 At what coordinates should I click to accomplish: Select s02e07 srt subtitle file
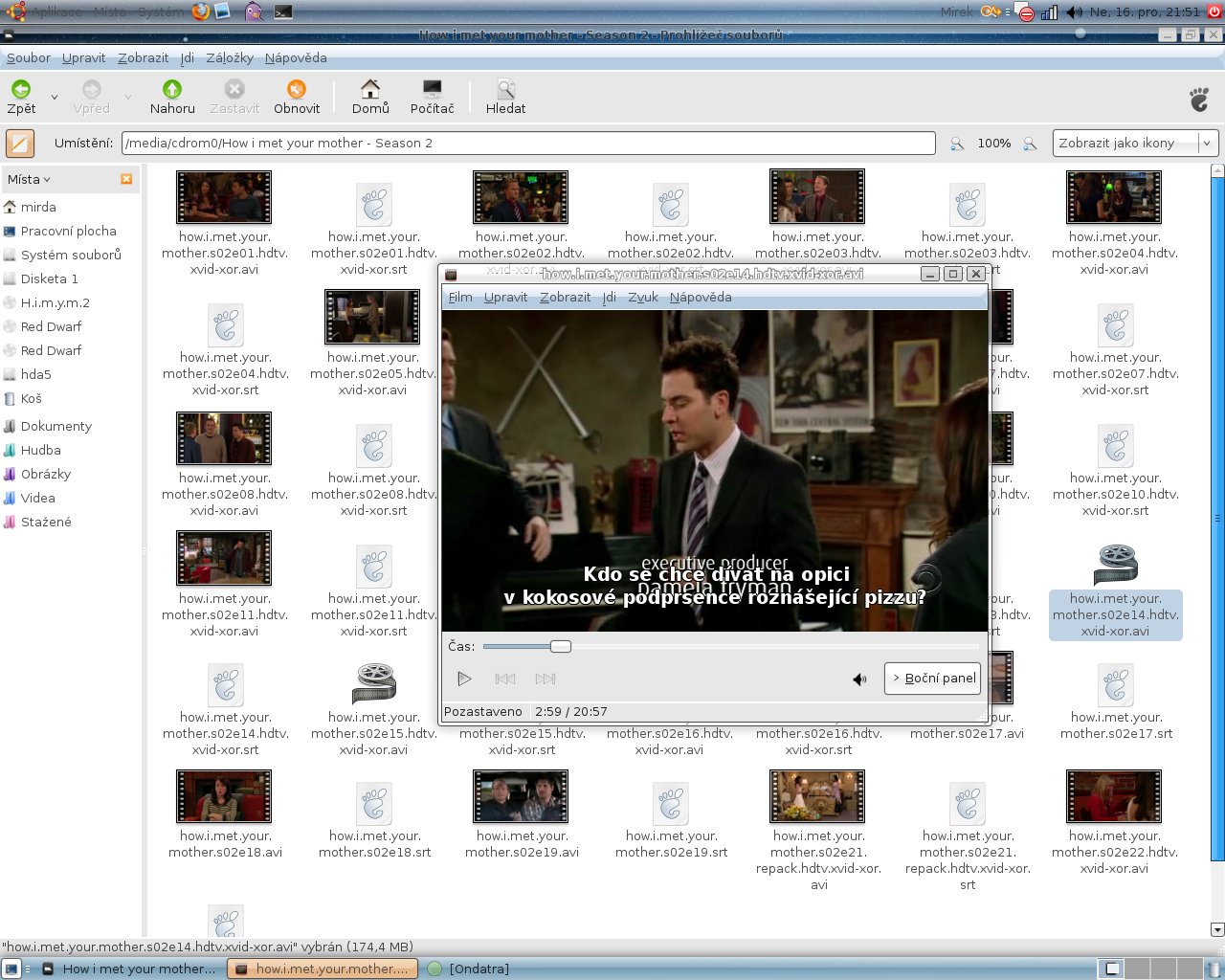pos(1116,324)
